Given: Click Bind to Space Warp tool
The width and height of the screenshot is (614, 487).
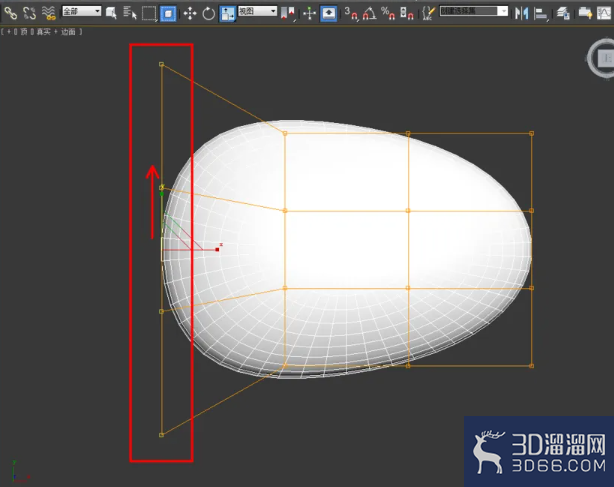Looking at the screenshot, I should 49,13.
